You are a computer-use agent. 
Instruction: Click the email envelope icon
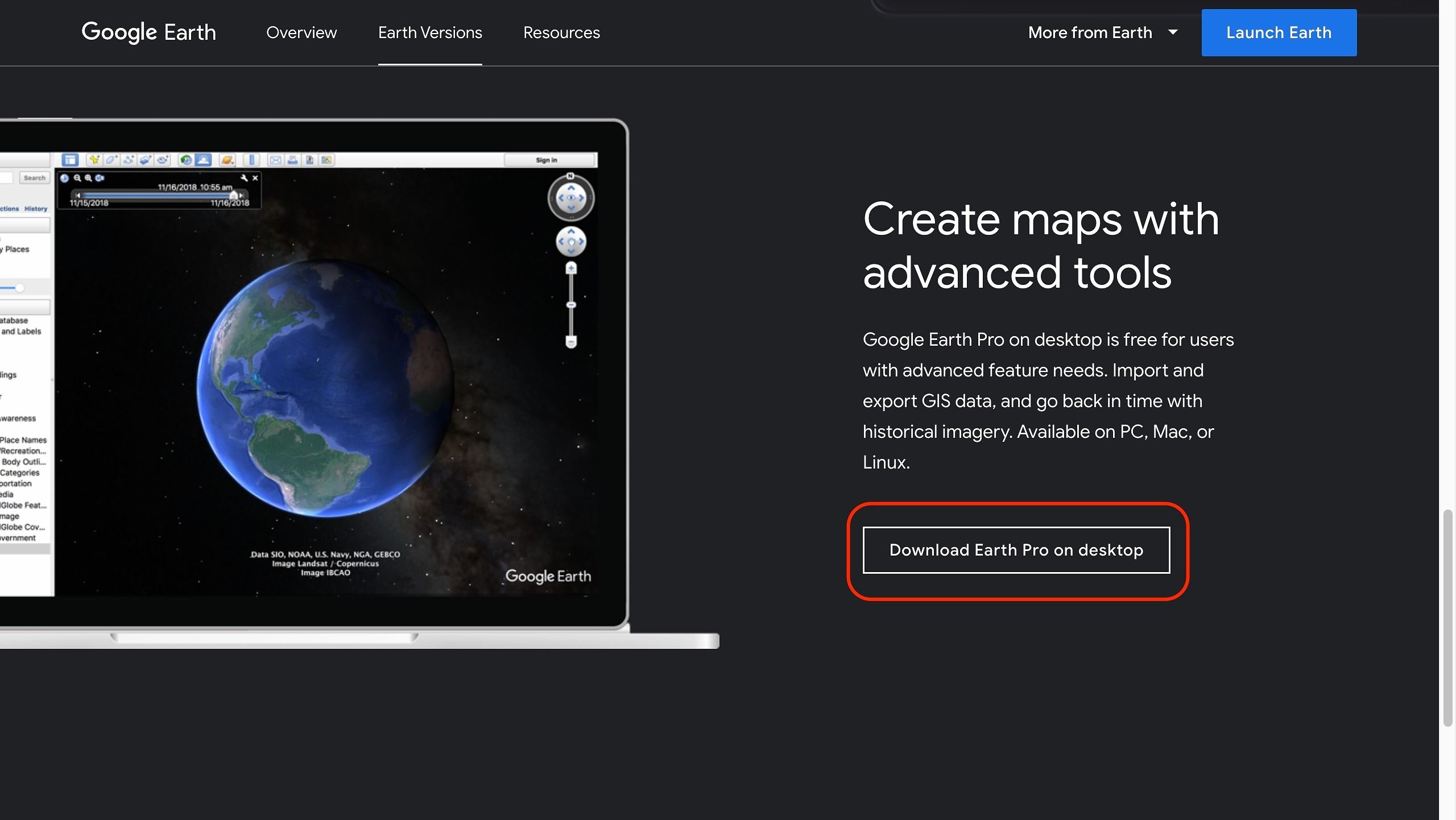275,160
